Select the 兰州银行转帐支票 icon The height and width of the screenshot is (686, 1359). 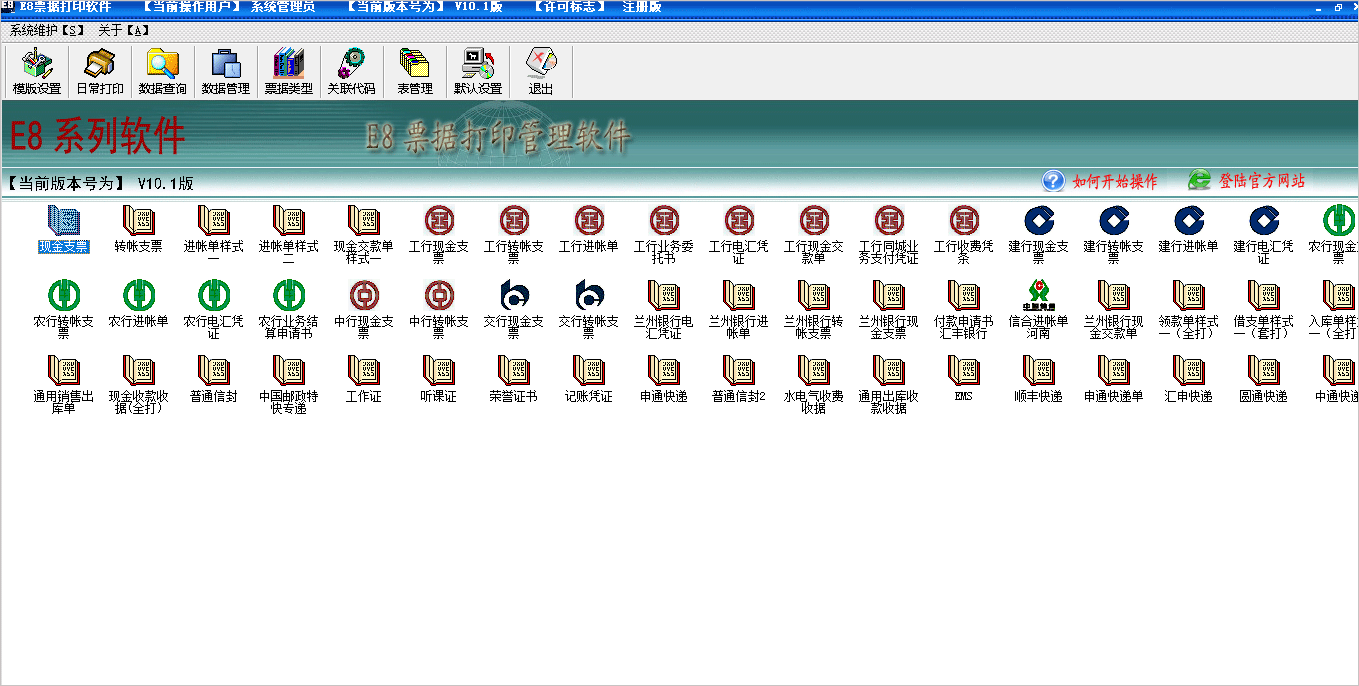(813, 309)
